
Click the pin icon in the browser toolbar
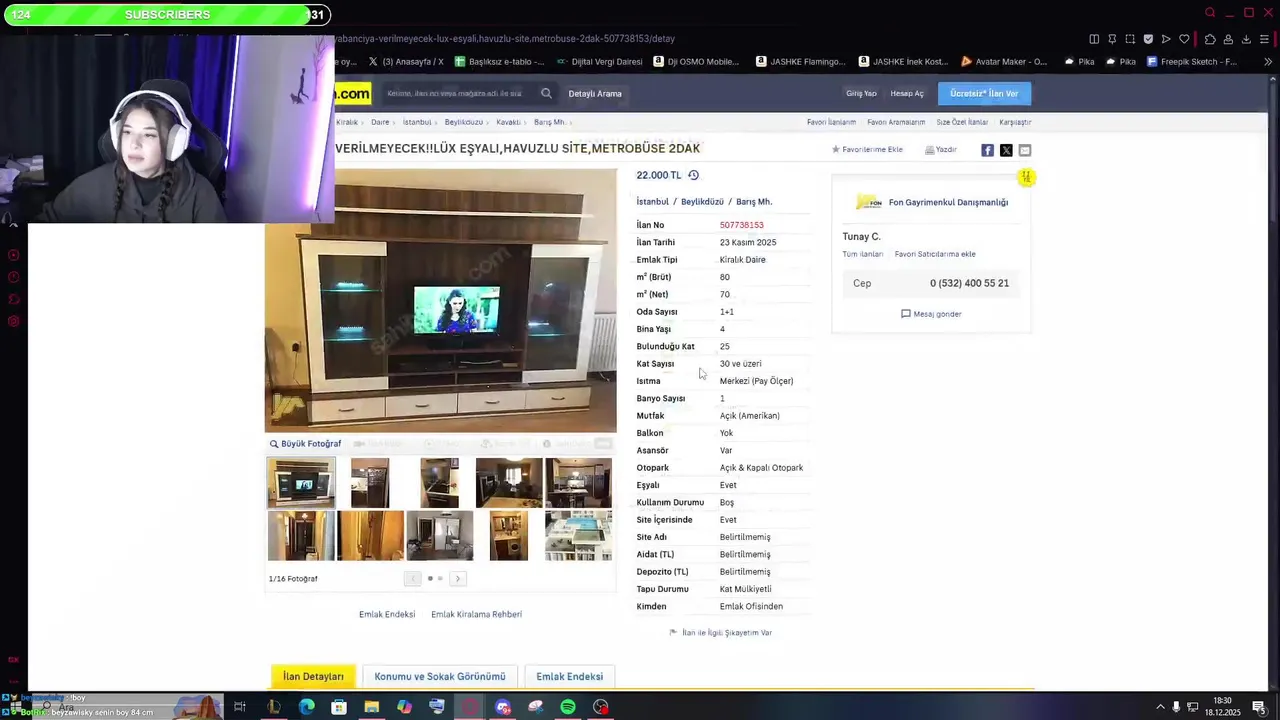(1112, 39)
